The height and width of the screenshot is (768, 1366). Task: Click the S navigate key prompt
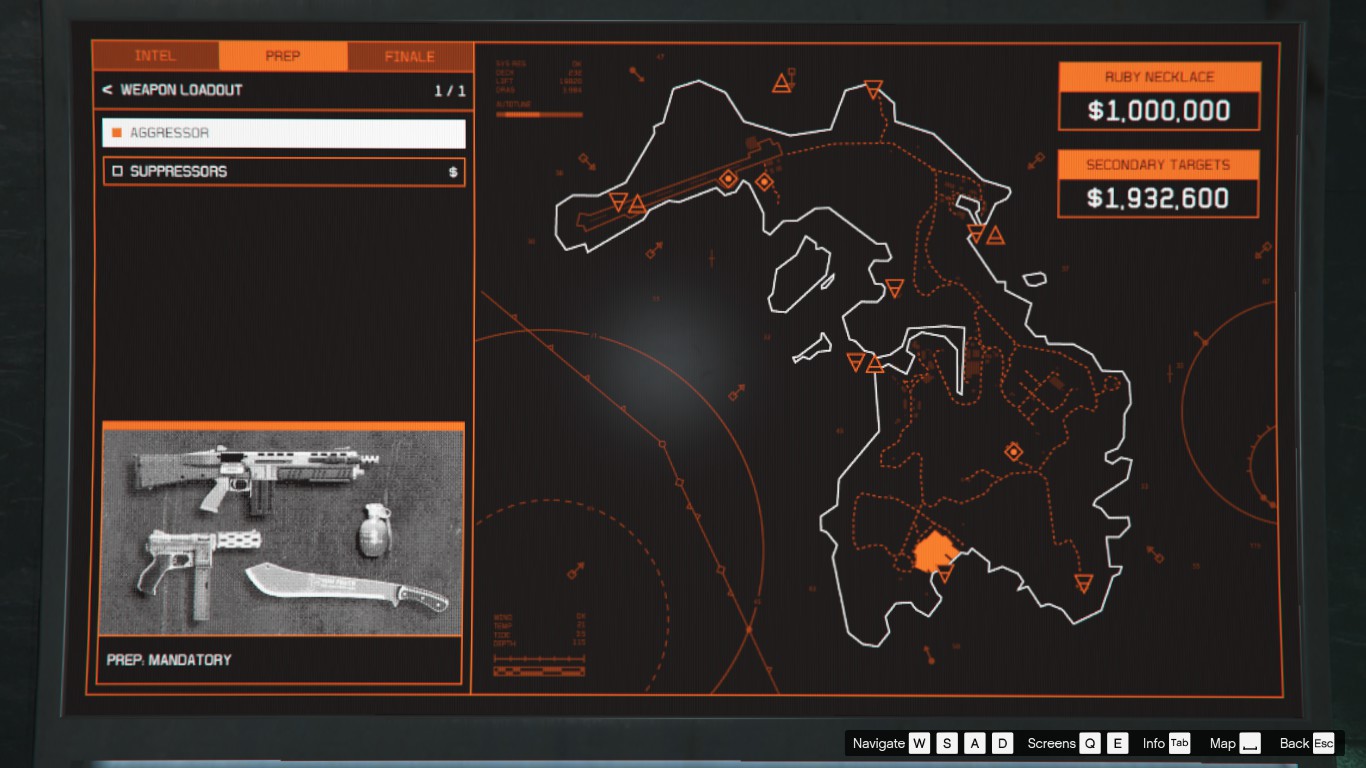(947, 743)
